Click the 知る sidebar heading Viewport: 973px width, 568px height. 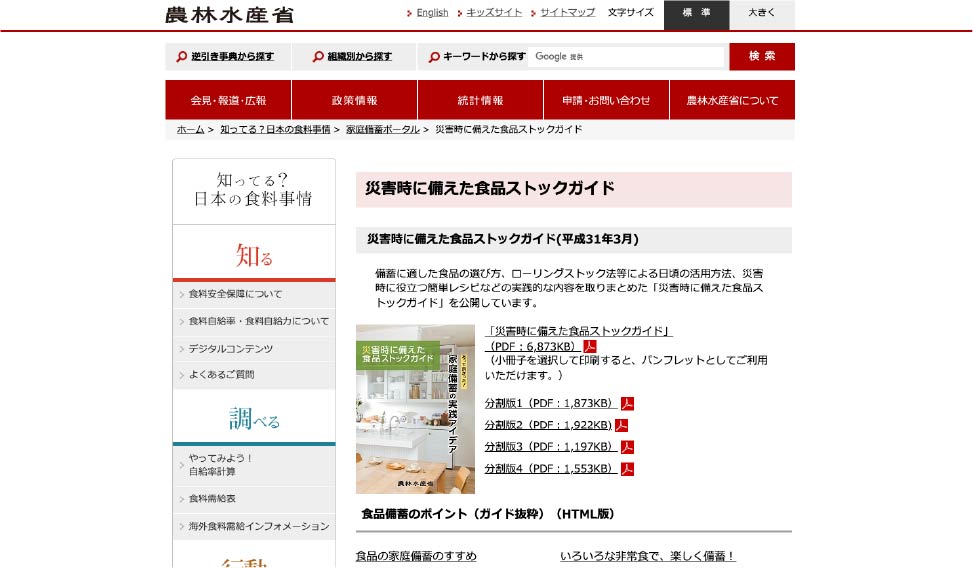(254, 255)
